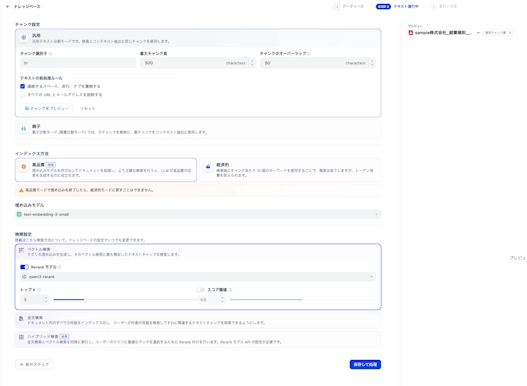Click the help icon beside トップ K
This screenshot has height=386, width=527.
click(39, 290)
